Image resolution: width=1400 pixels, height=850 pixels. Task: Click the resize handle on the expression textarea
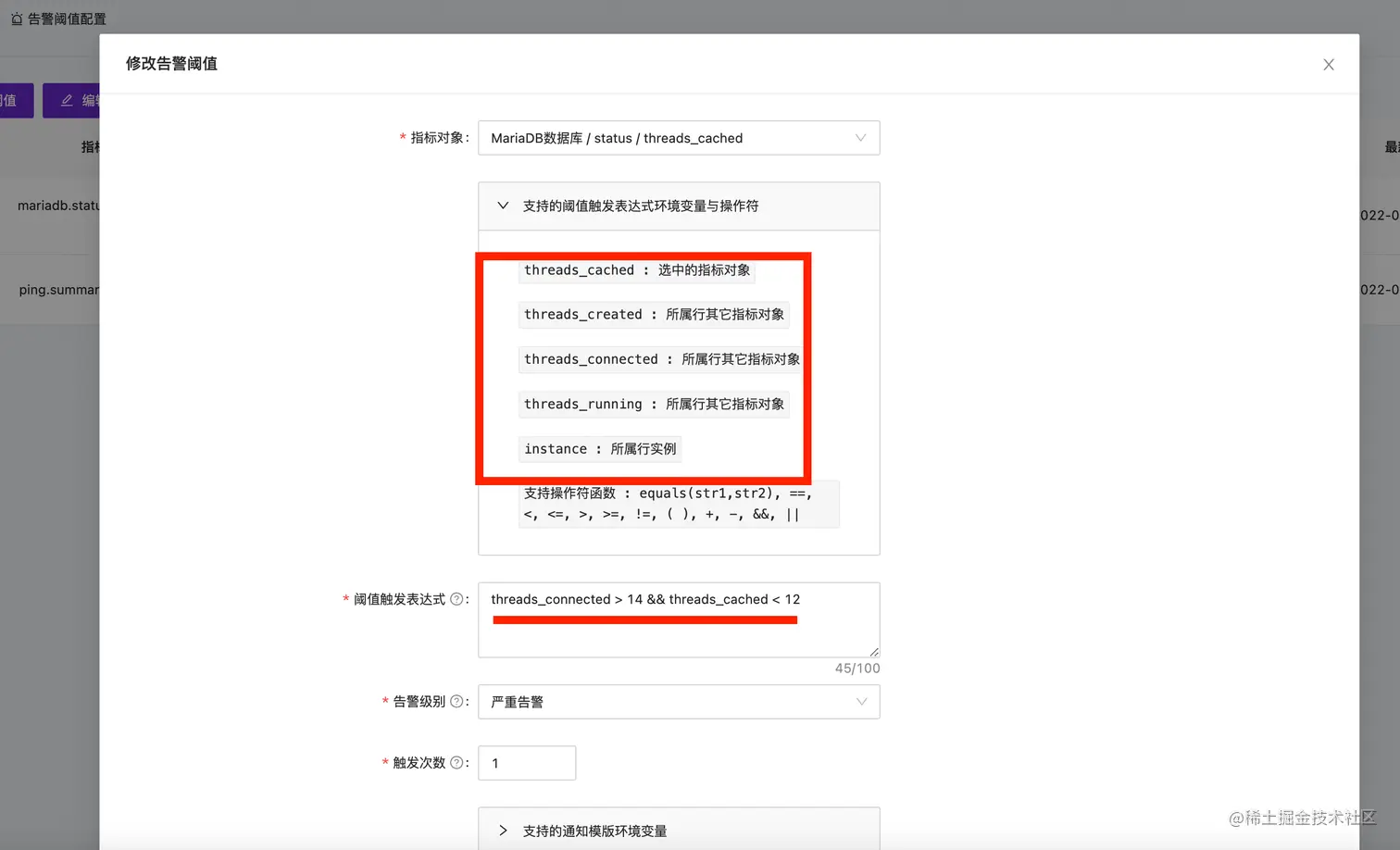pyautogui.click(x=874, y=652)
